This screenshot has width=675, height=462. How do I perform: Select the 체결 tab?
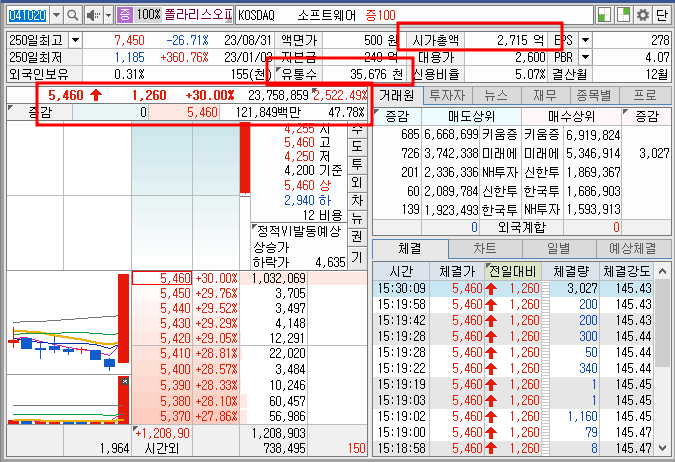(x=410, y=248)
